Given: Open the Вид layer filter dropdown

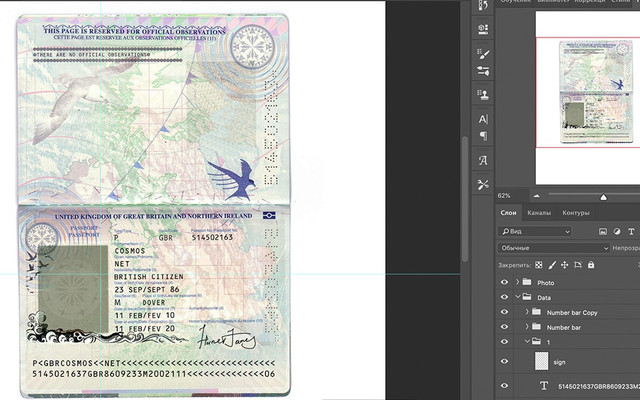Looking at the screenshot, I should pos(534,231).
